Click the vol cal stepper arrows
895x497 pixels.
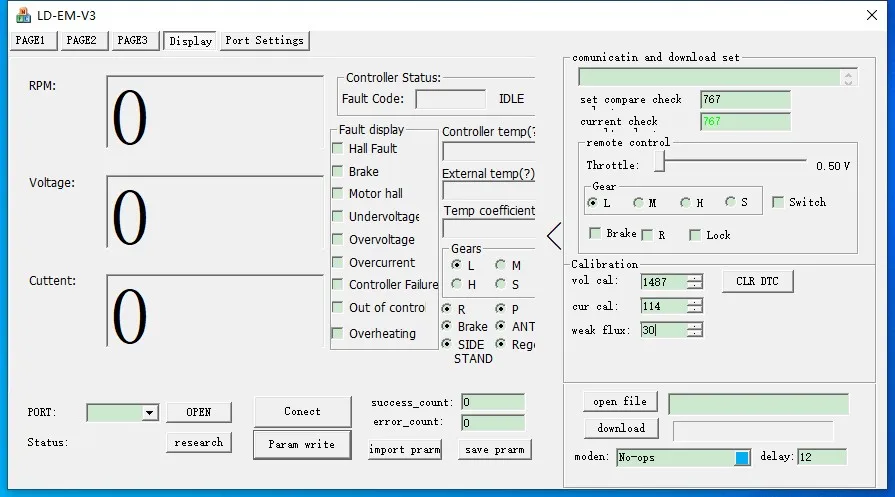click(x=694, y=282)
